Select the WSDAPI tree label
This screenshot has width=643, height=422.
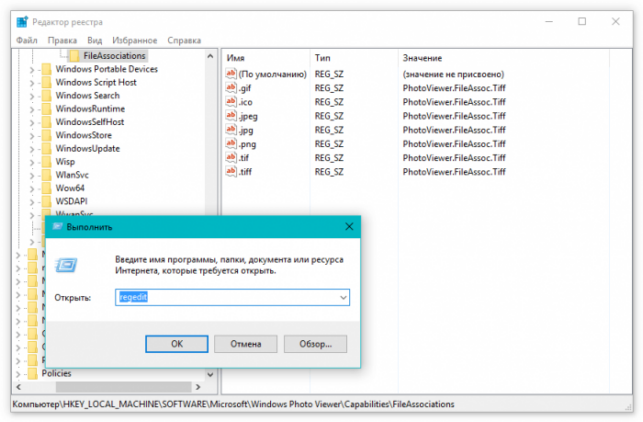pos(71,201)
